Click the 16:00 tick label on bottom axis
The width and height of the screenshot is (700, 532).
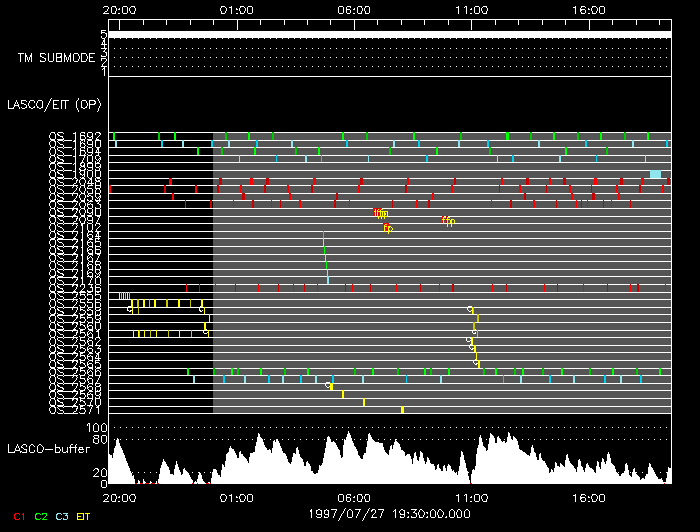point(588,495)
